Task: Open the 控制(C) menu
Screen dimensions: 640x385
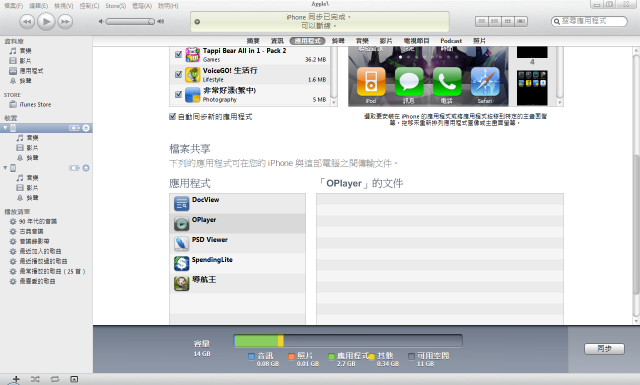Action: (89, 6)
